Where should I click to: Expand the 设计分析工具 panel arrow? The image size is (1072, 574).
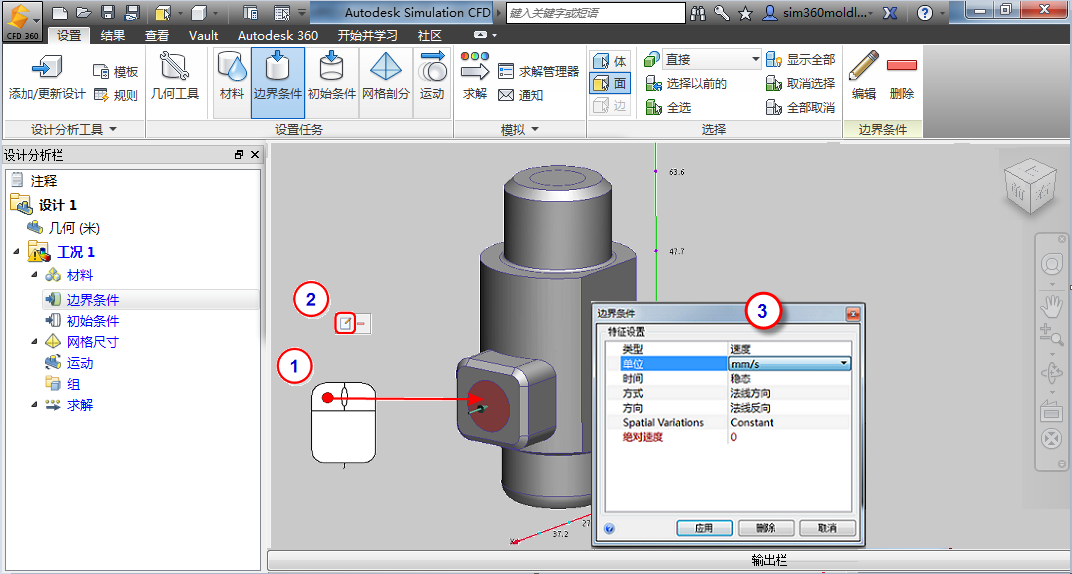click(x=113, y=129)
